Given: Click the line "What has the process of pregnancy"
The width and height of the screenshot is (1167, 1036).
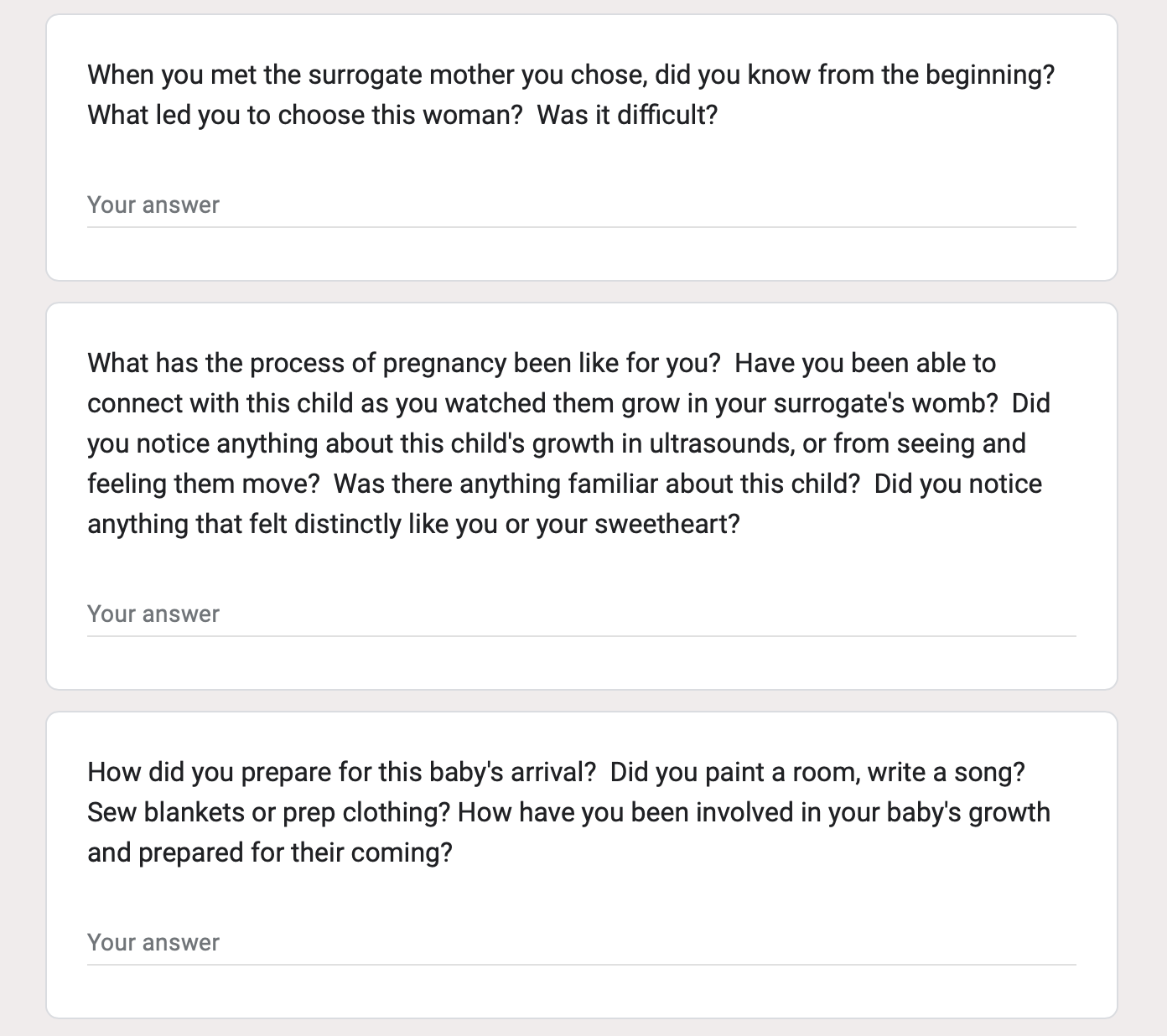Looking at the screenshot, I should coord(403,364).
